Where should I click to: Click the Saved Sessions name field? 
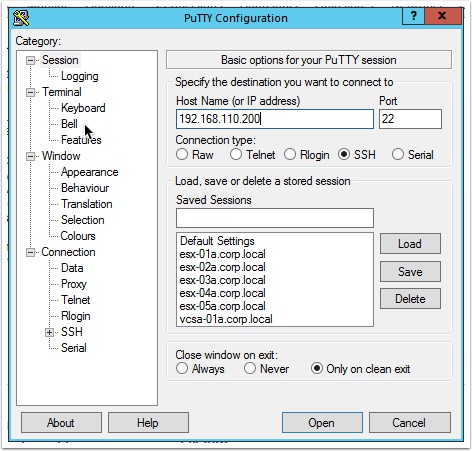point(275,218)
